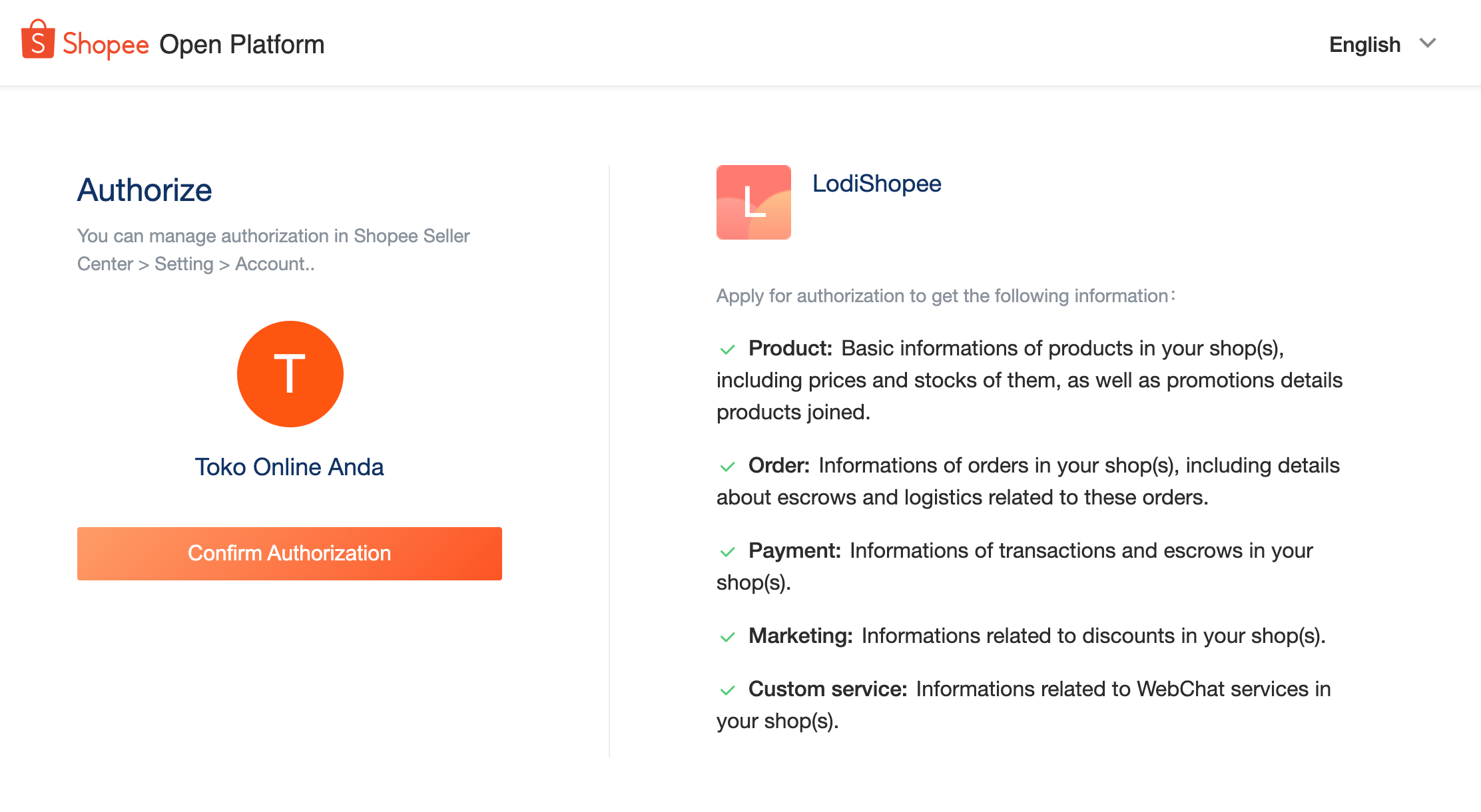
Task: Click the green checkmark beside Custom service
Action: [x=727, y=690]
